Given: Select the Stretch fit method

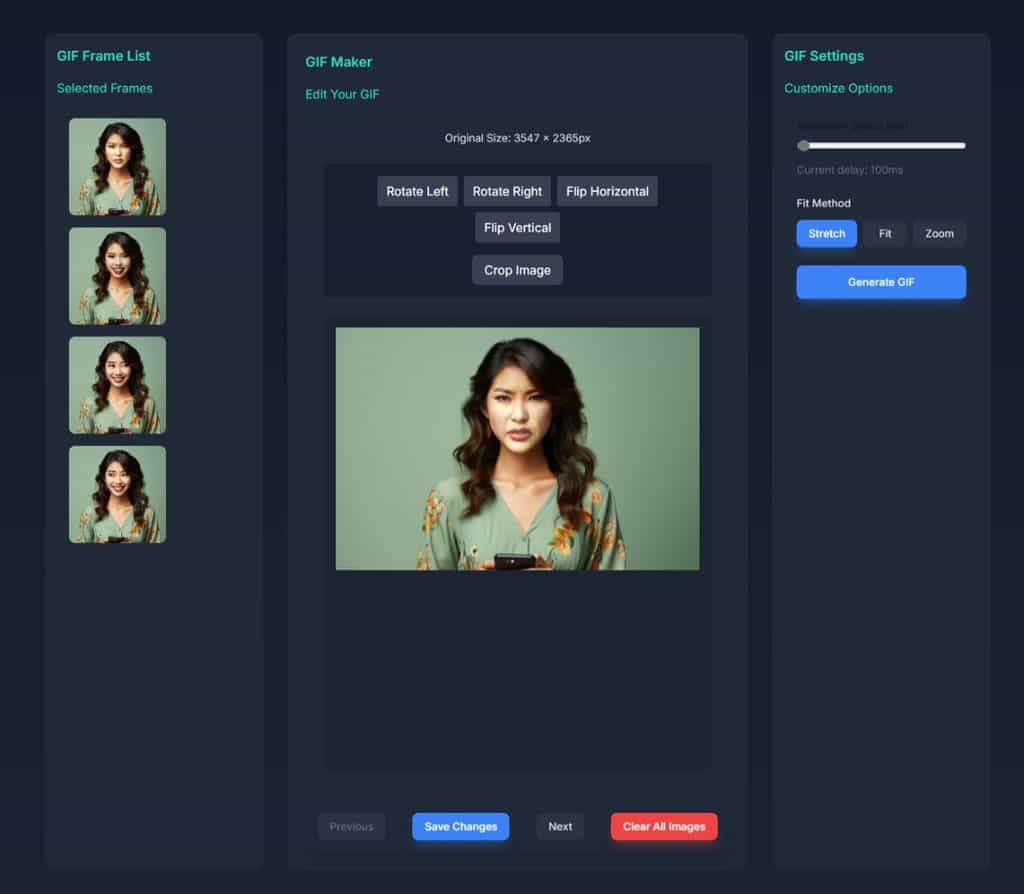Looking at the screenshot, I should tap(826, 234).
